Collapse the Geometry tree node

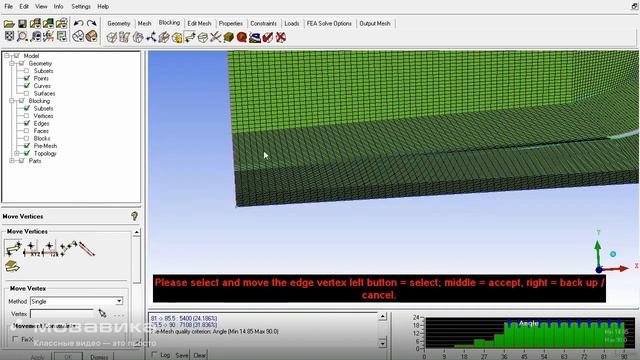coord(12,64)
